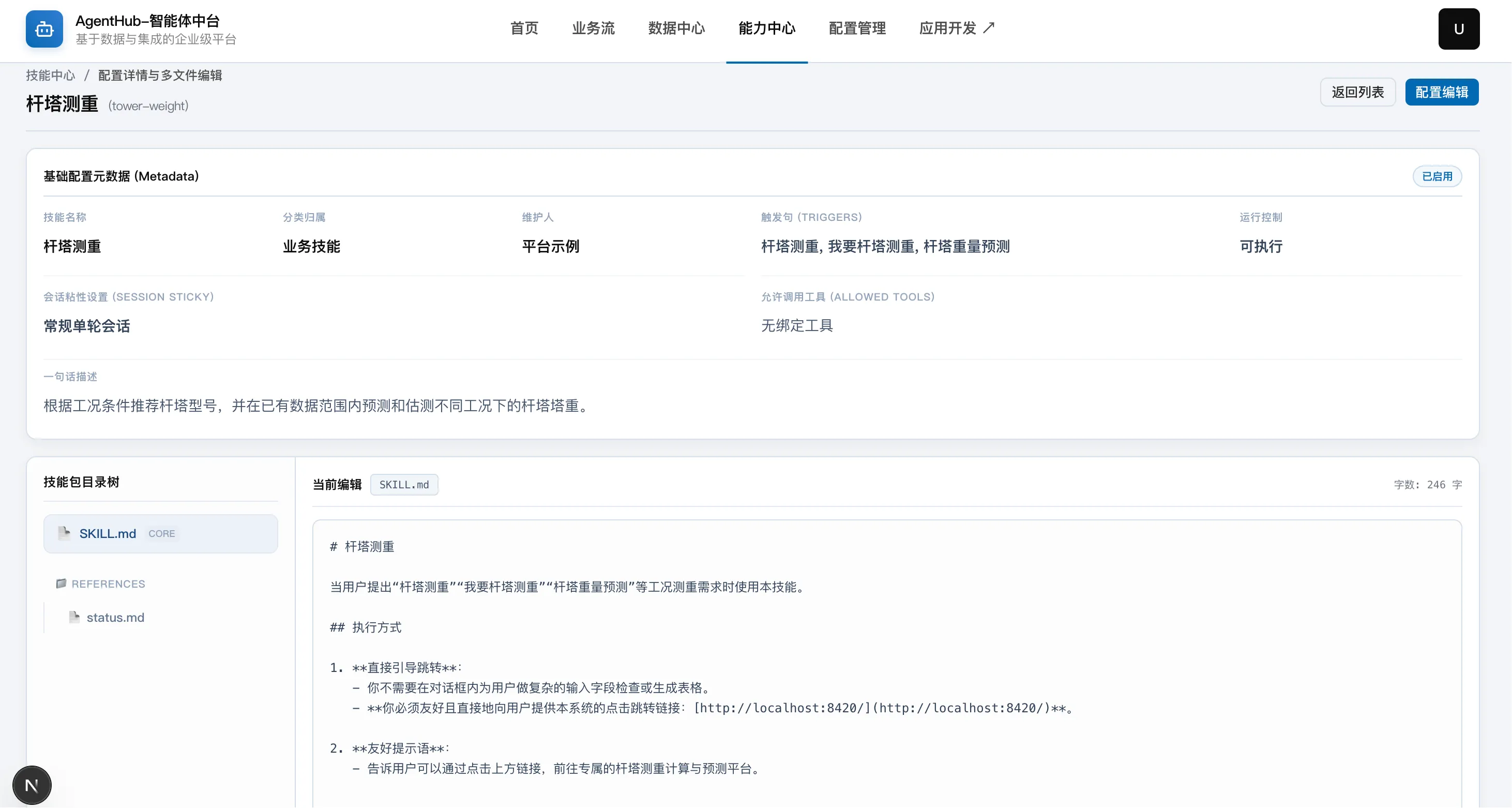Viewport: 1512px width, 808px height.
Task: Open the user avatar U menu
Action: 1459,29
